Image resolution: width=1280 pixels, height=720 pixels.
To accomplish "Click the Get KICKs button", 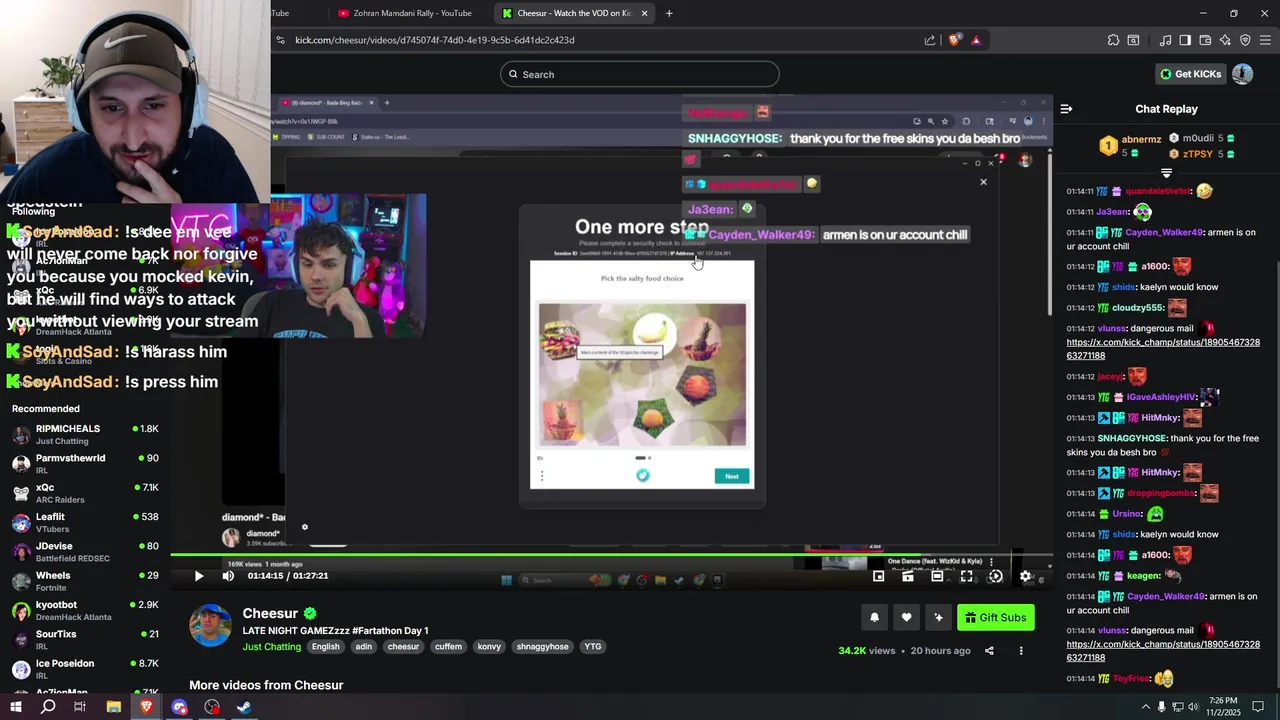I will tap(1190, 74).
